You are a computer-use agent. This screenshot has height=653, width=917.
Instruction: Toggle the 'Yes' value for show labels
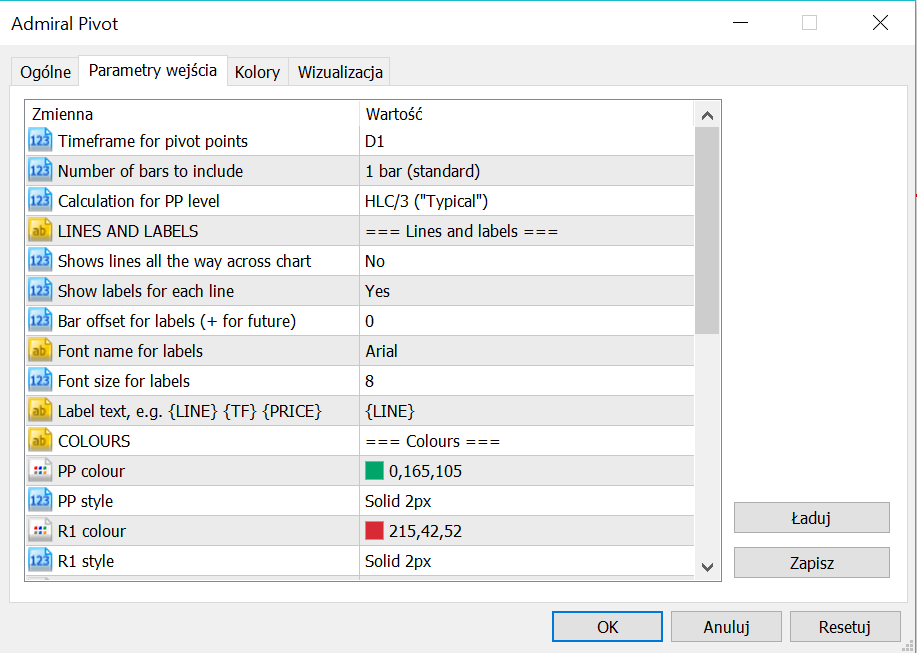(526, 291)
